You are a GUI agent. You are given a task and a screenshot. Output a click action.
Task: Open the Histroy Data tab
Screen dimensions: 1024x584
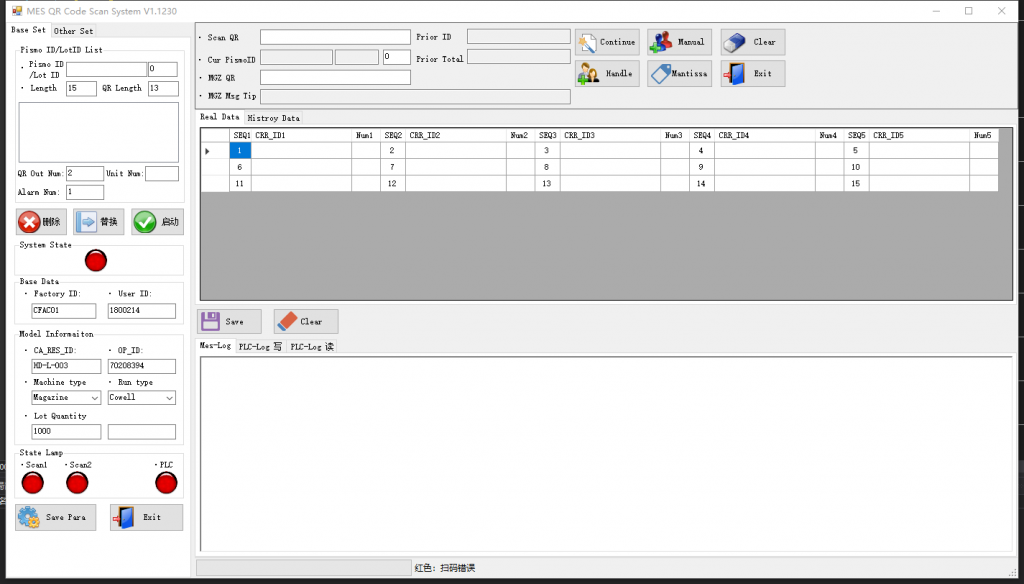(x=273, y=118)
